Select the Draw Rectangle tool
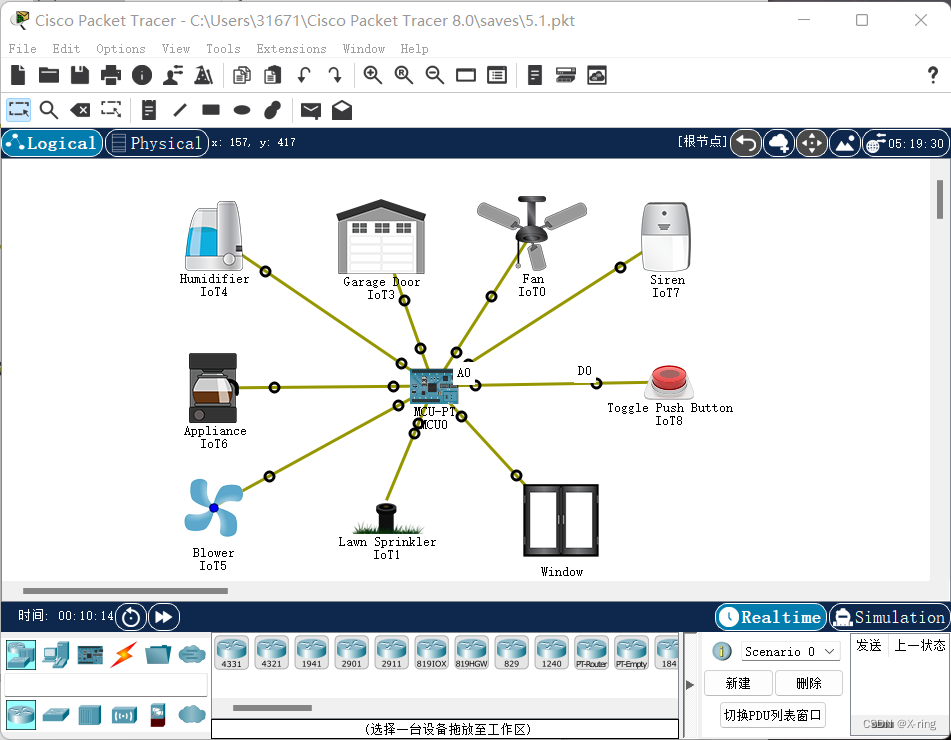The width and height of the screenshot is (951, 740). (211, 110)
